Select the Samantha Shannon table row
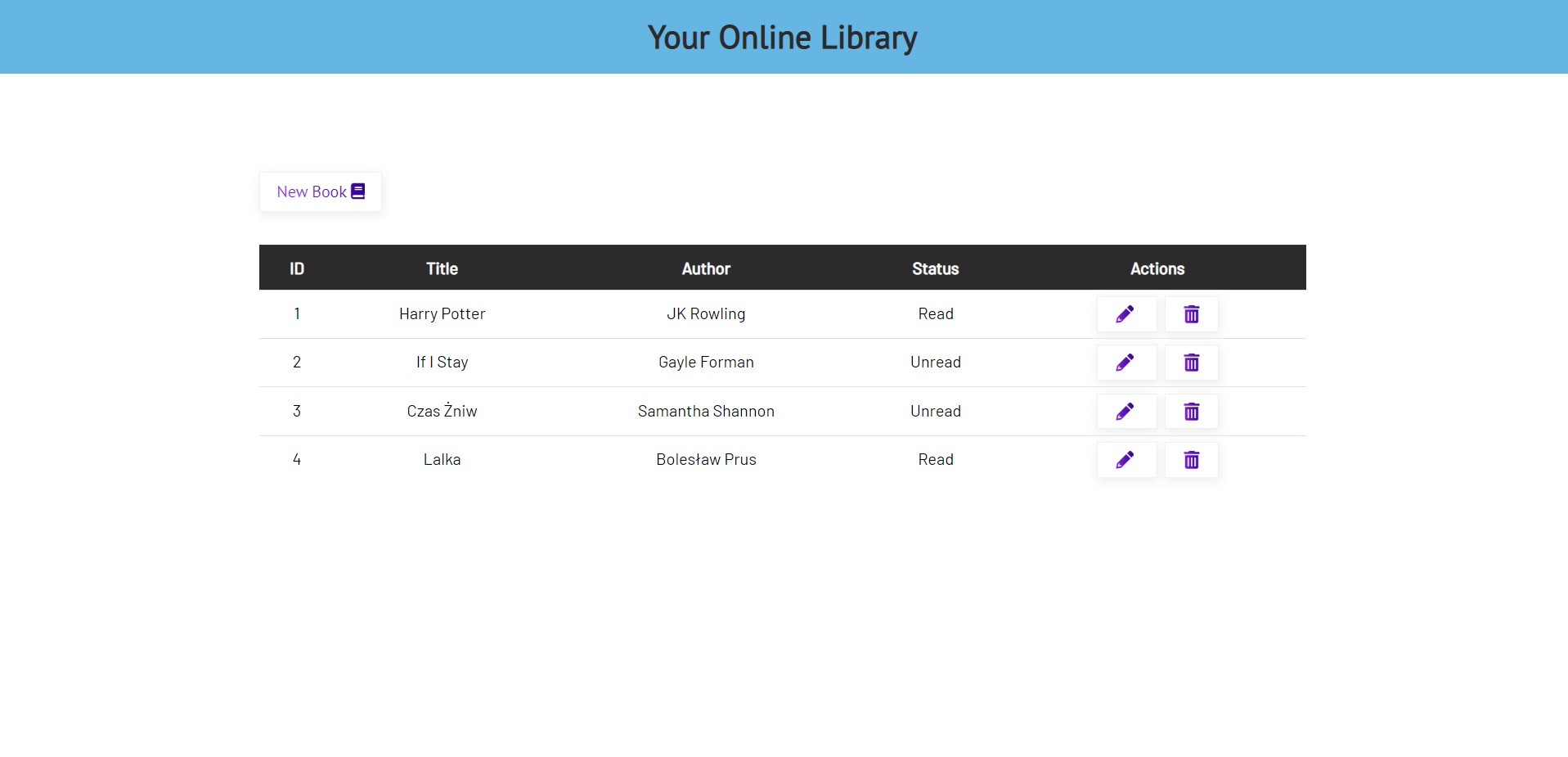This screenshot has height=757, width=1568. (x=706, y=411)
